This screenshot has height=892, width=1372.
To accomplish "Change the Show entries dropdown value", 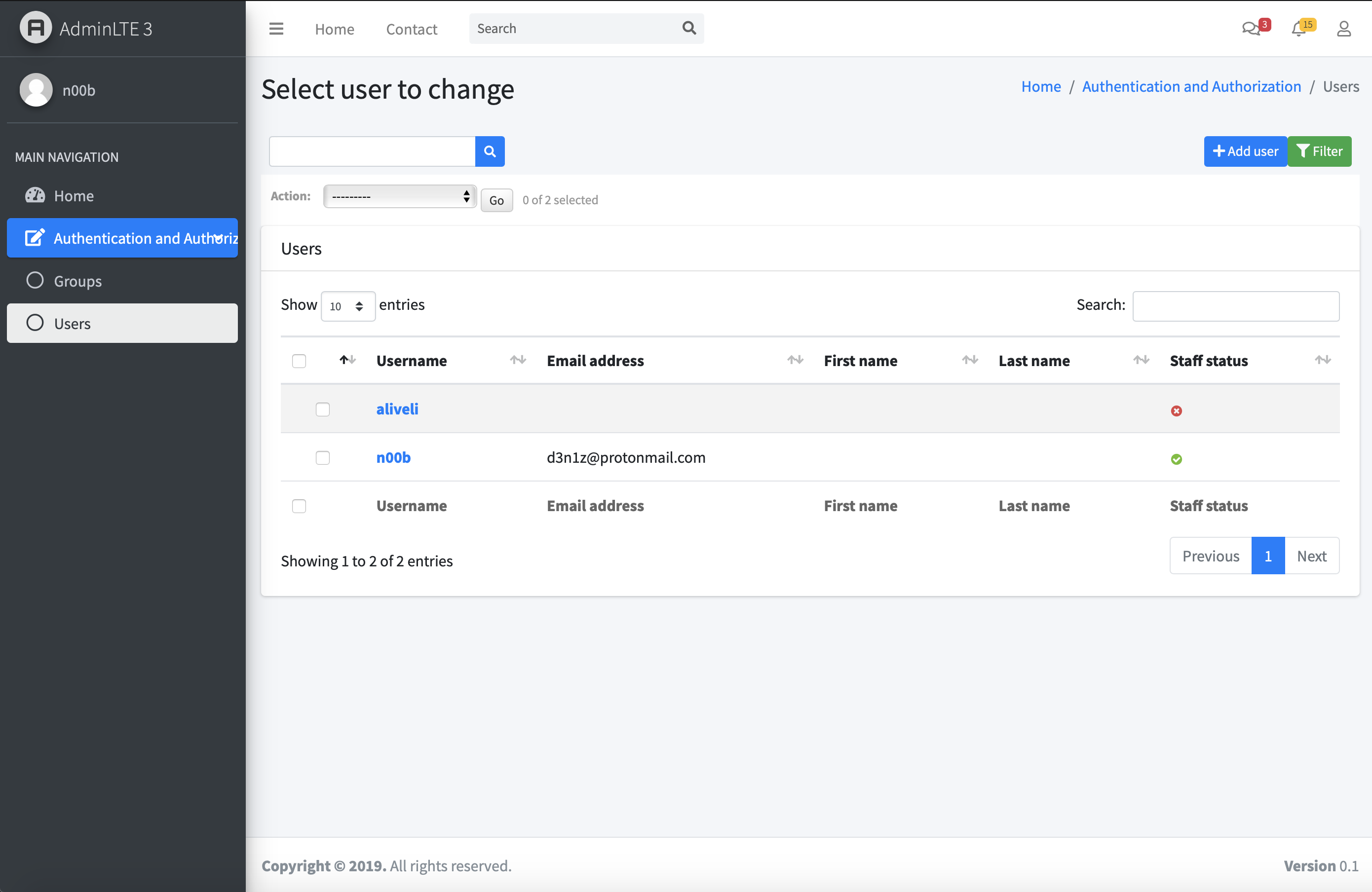I will click(x=347, y=306).
